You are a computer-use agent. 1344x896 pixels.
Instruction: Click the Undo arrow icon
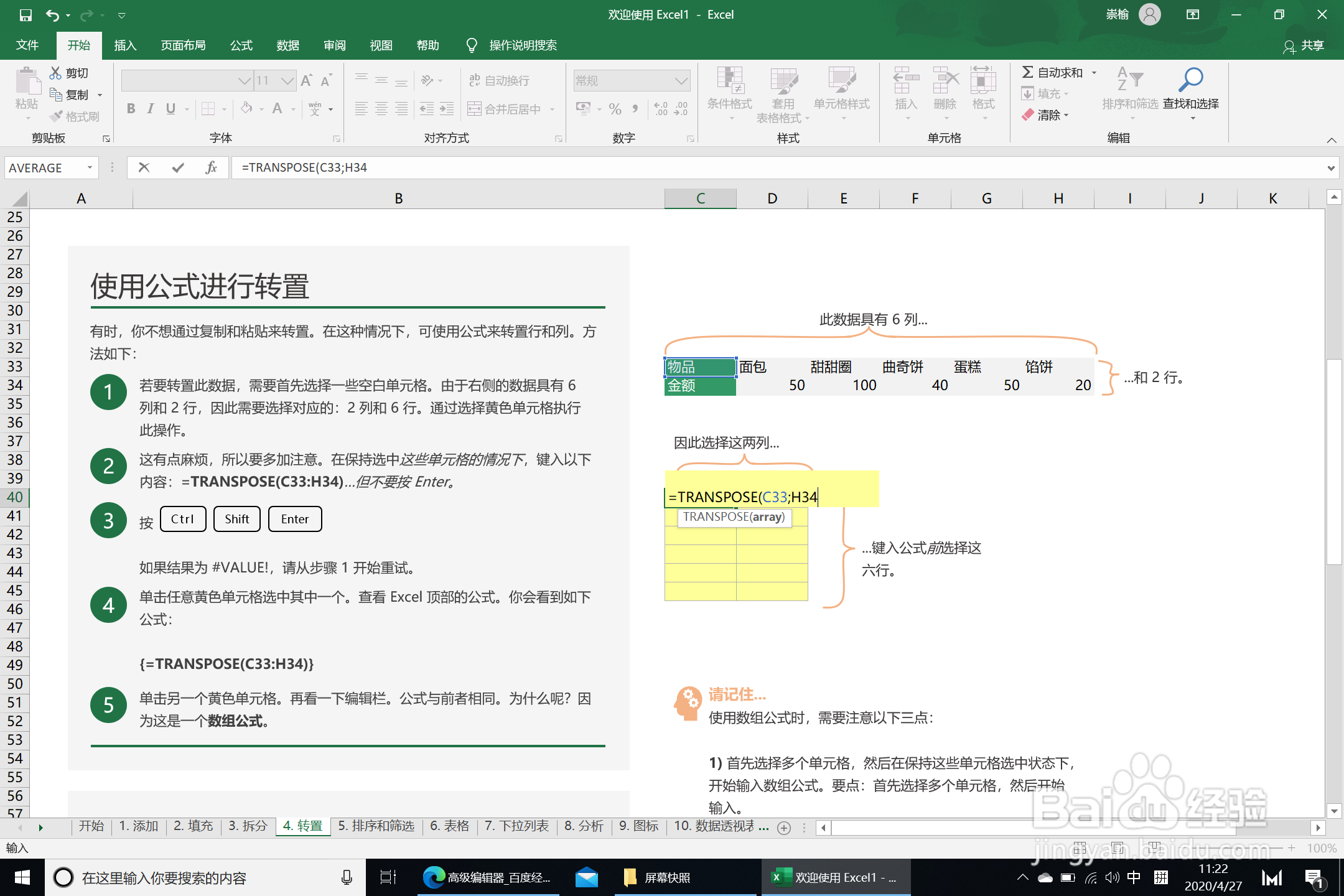tap(52, 15)
